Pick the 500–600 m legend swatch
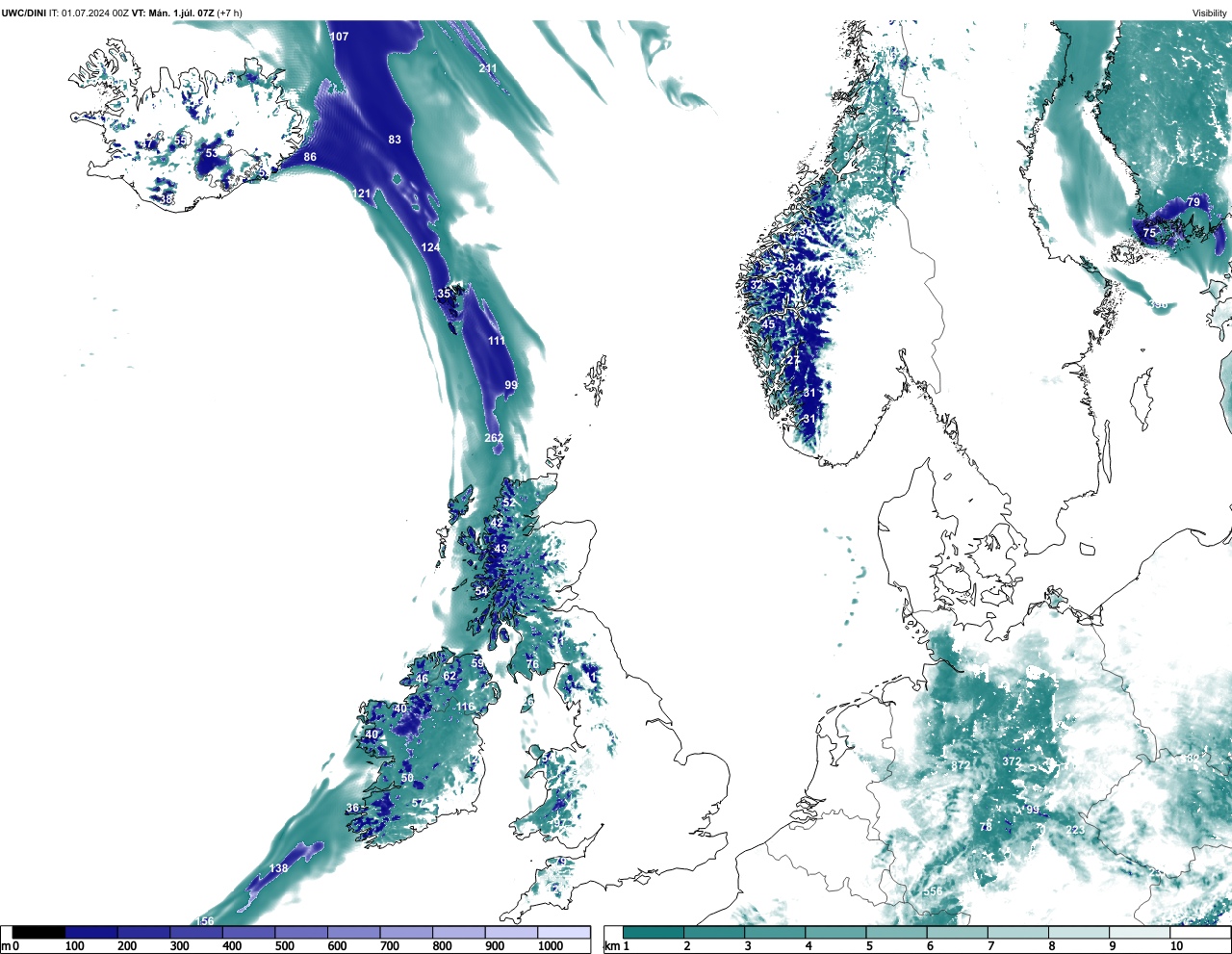1232x954 pixels. pyautogui.click(x=301, y=933)
